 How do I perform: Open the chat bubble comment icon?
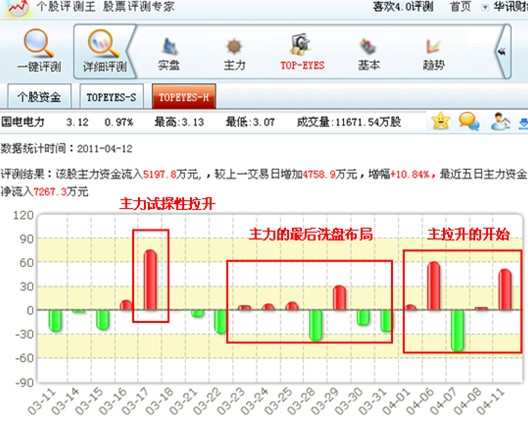(x=469, y=121)
